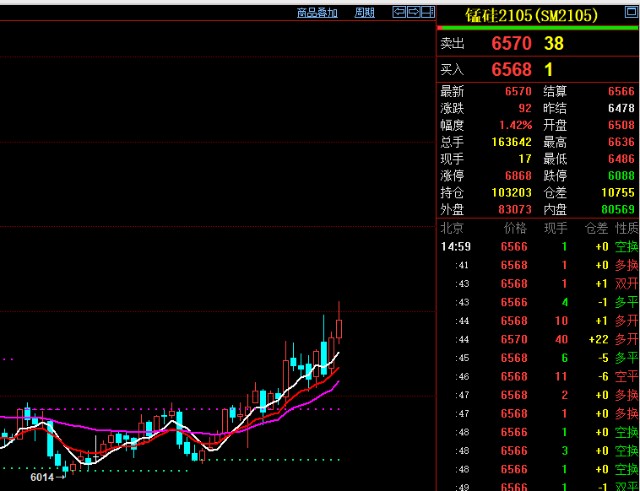Click the 性质 column header
This screenshot has height=491, width=640.
point(627,228)
